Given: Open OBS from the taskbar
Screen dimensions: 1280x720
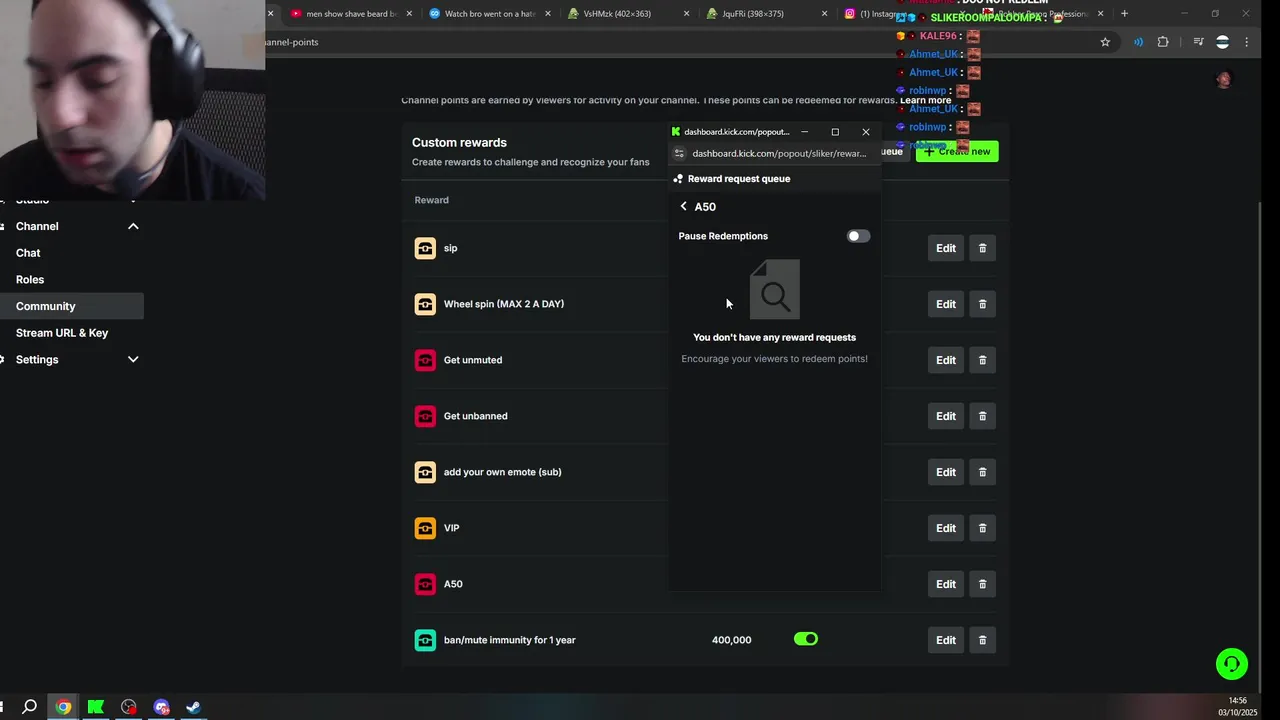Looking at the screenshot, I should pyautogui.click(x=129, y=707).
